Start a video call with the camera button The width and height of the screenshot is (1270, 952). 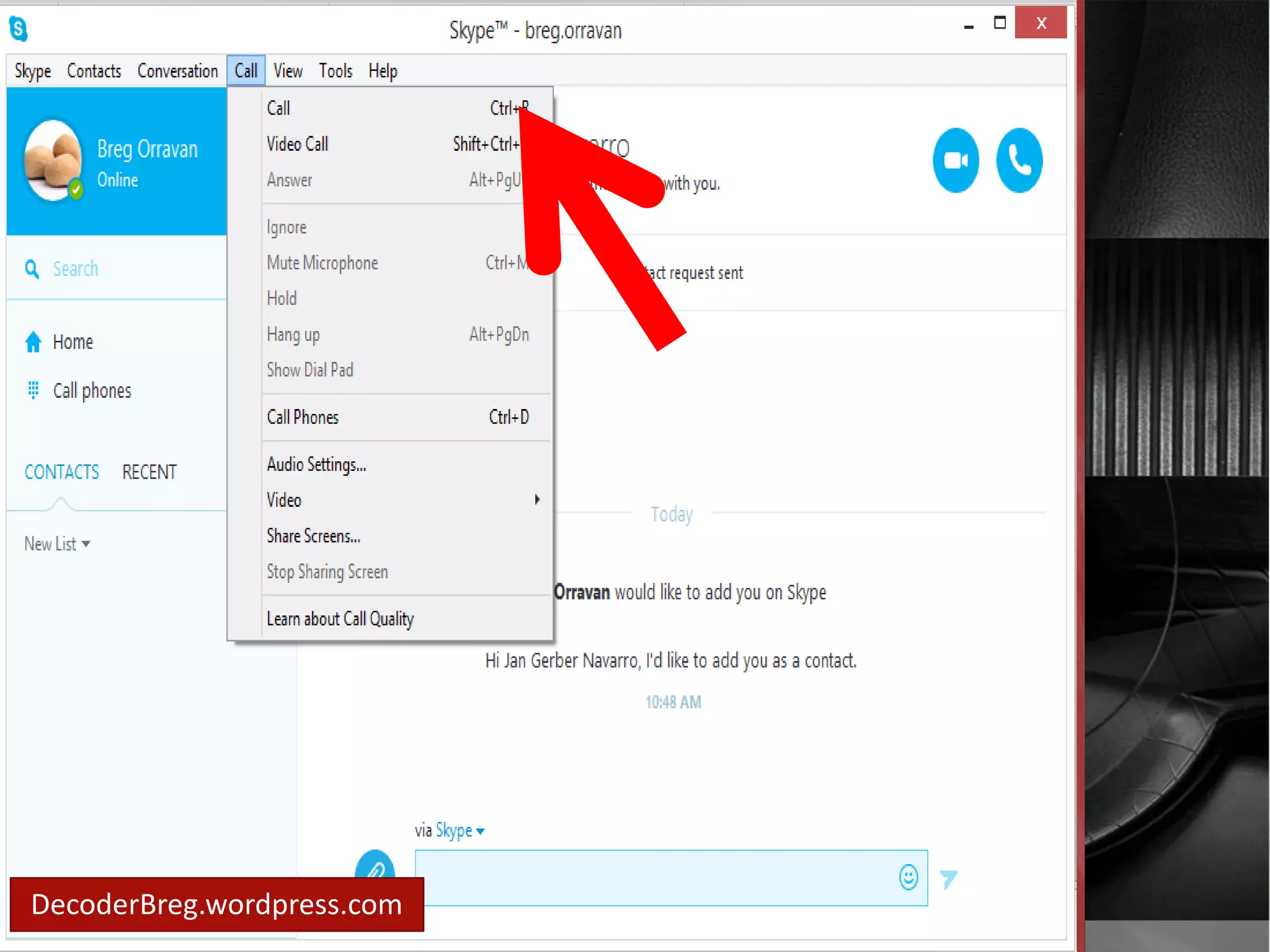pos(956,161)
